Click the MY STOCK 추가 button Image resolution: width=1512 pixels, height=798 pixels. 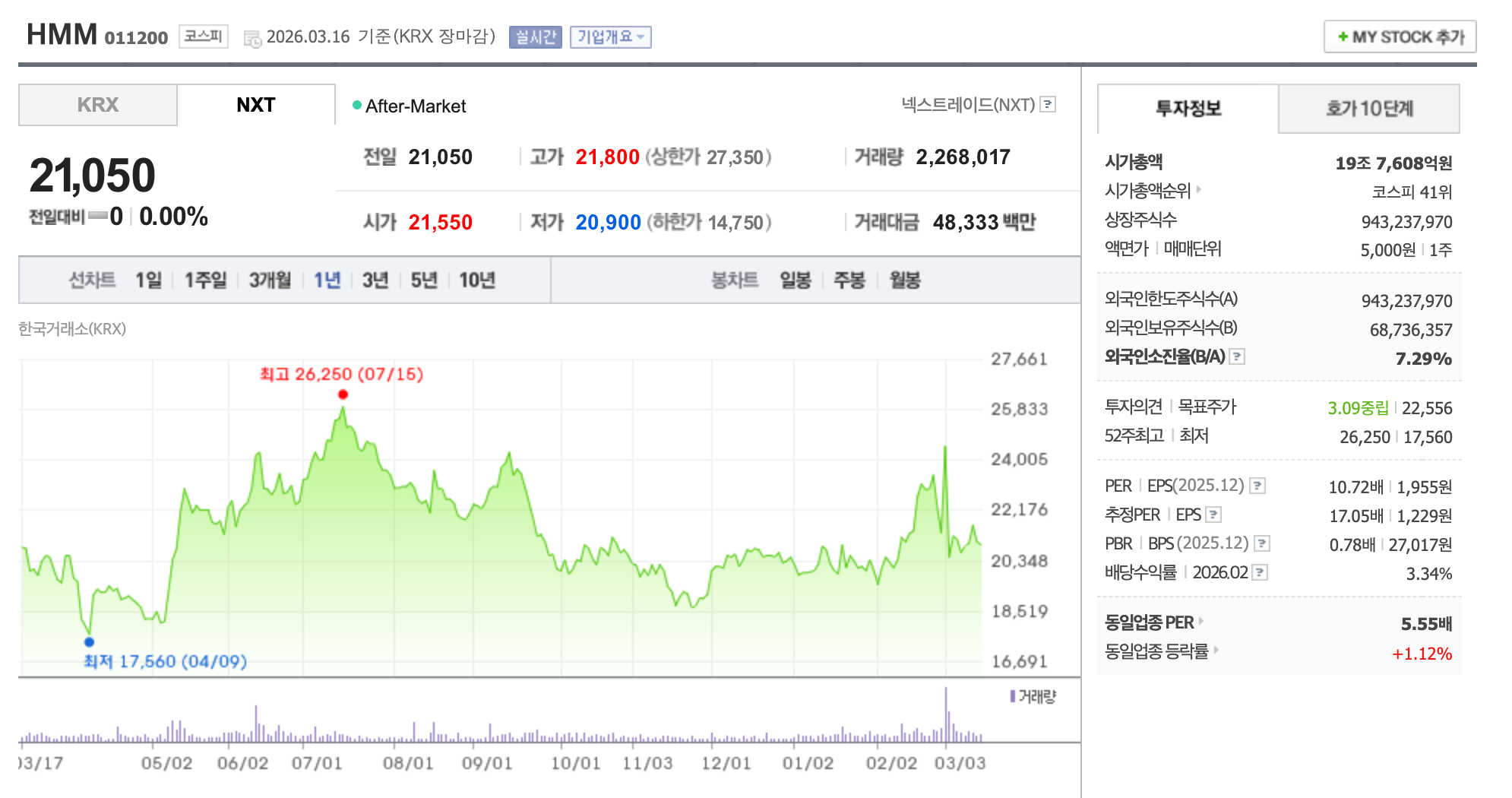coord(1400,36)
